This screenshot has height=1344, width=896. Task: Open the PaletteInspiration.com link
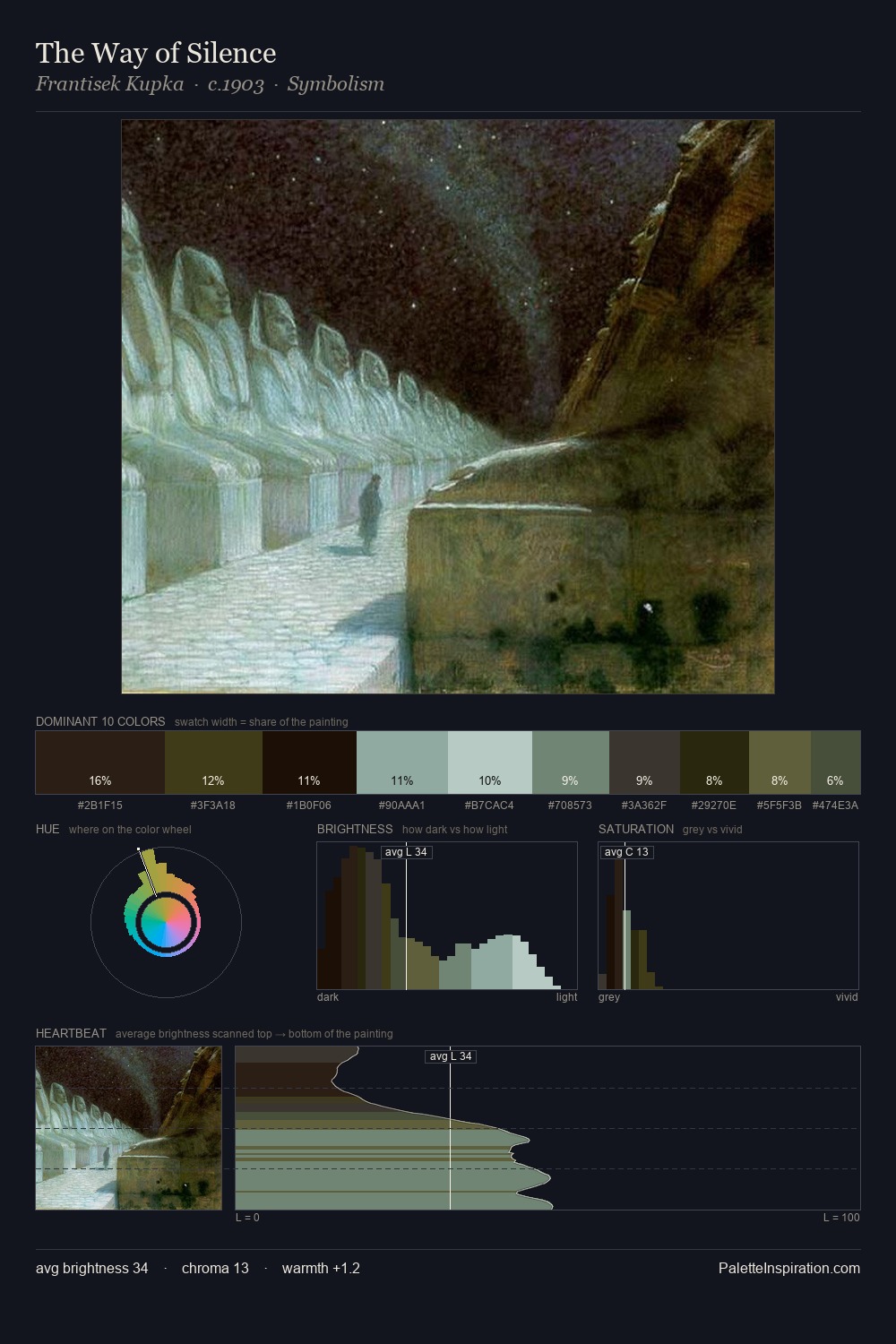[789, 1269]
